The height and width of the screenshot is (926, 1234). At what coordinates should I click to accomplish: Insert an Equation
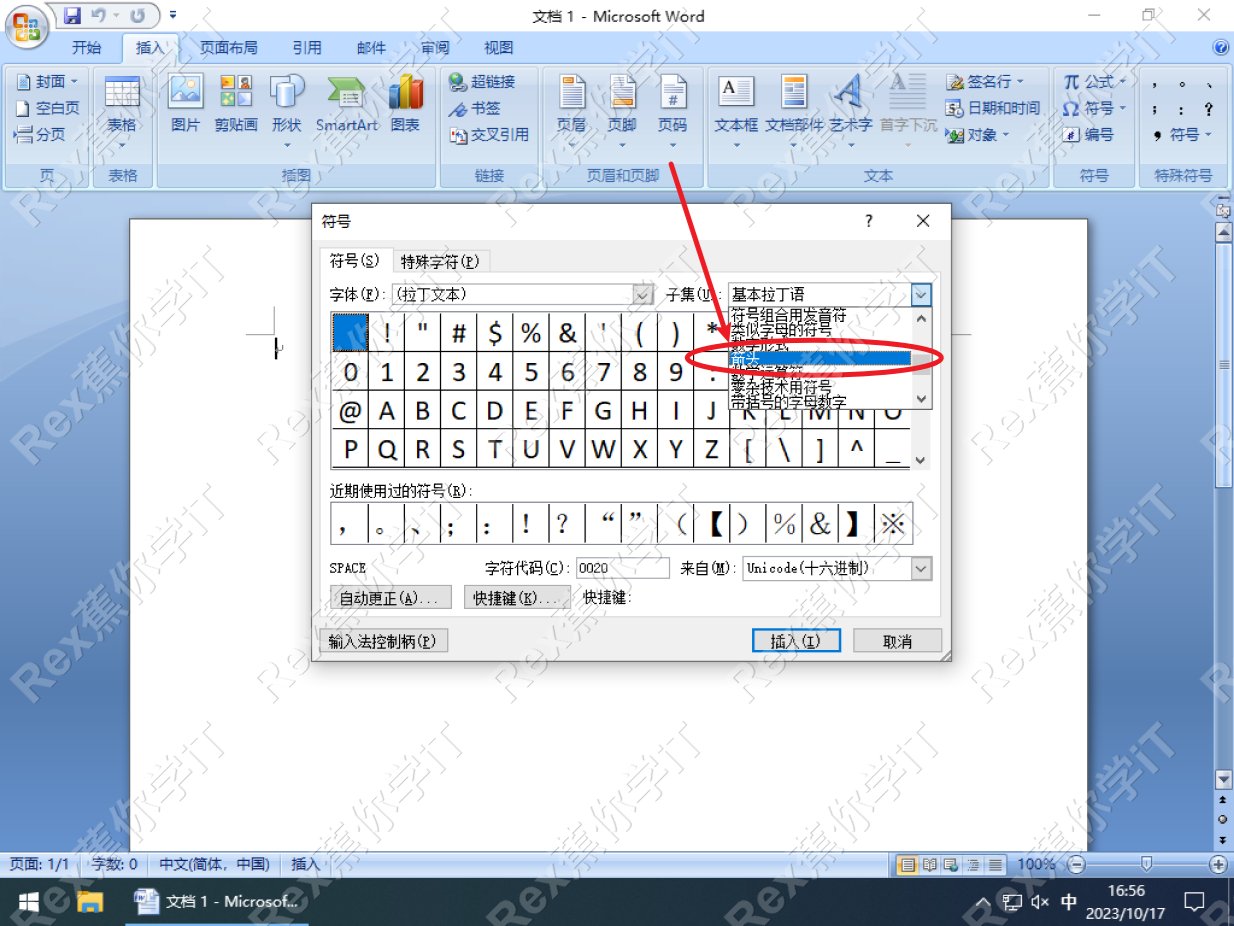pyautogui.click(x=1090, y=81)
